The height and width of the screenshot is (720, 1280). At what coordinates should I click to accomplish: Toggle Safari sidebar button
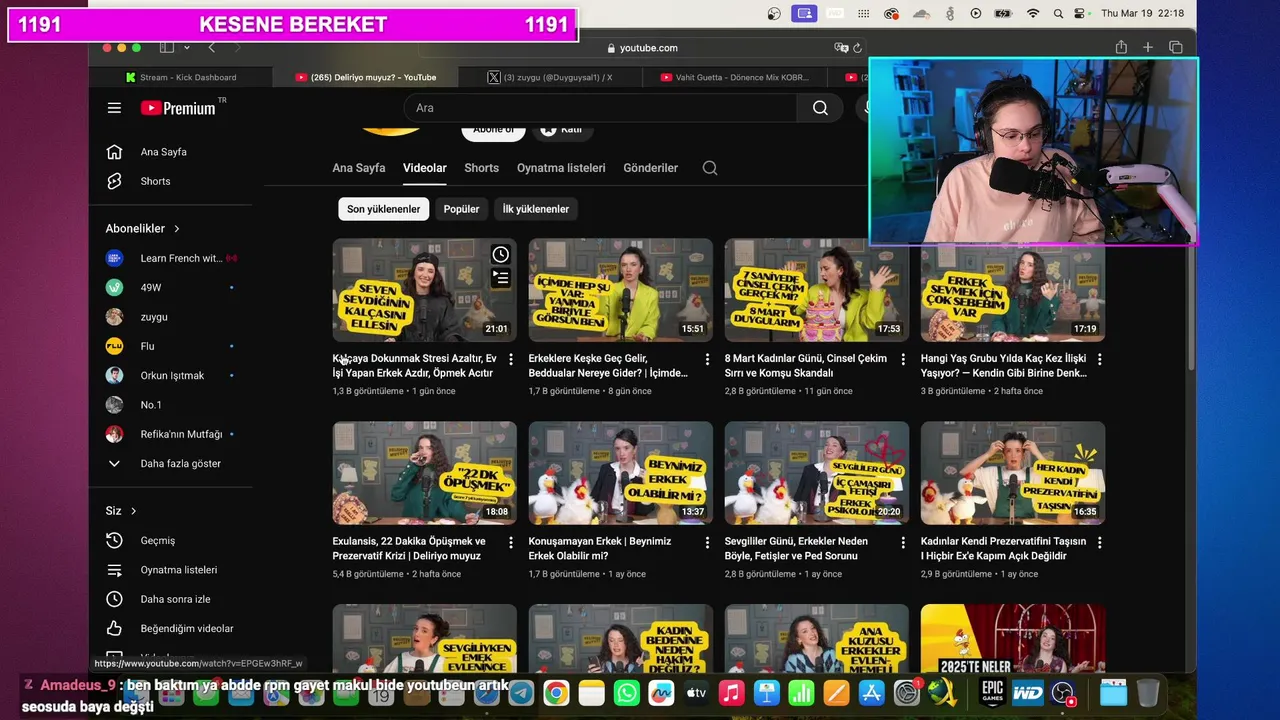[x=166, y=48]
